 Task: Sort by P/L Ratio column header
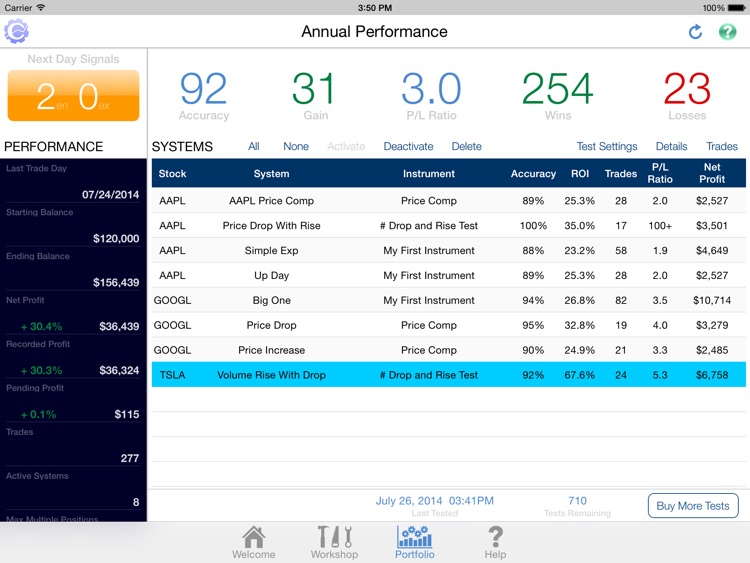point(660,173)
